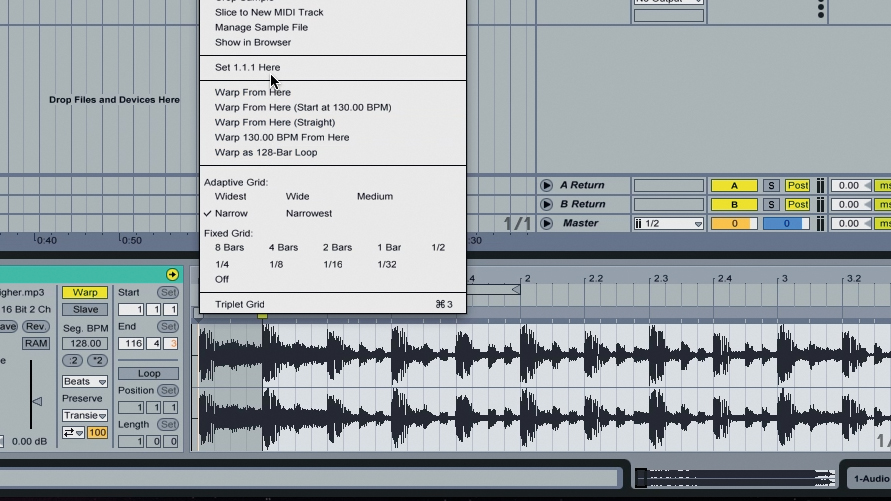The height and width of the screenshot is (501, 891).
Task: Toggle the Slave tempo switch
Action: [x=85, y=310]
